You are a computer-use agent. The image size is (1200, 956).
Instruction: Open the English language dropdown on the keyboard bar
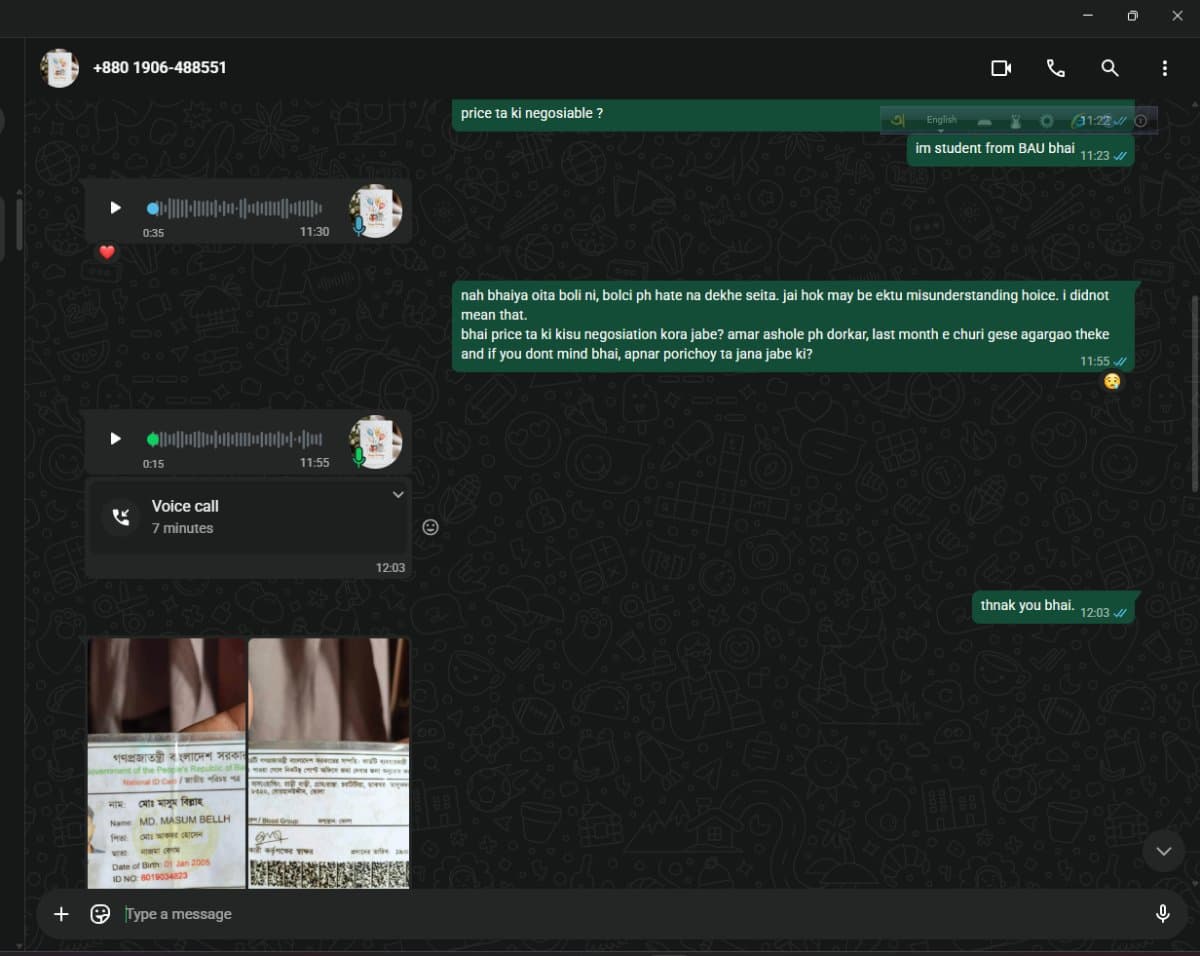point(941,120)
